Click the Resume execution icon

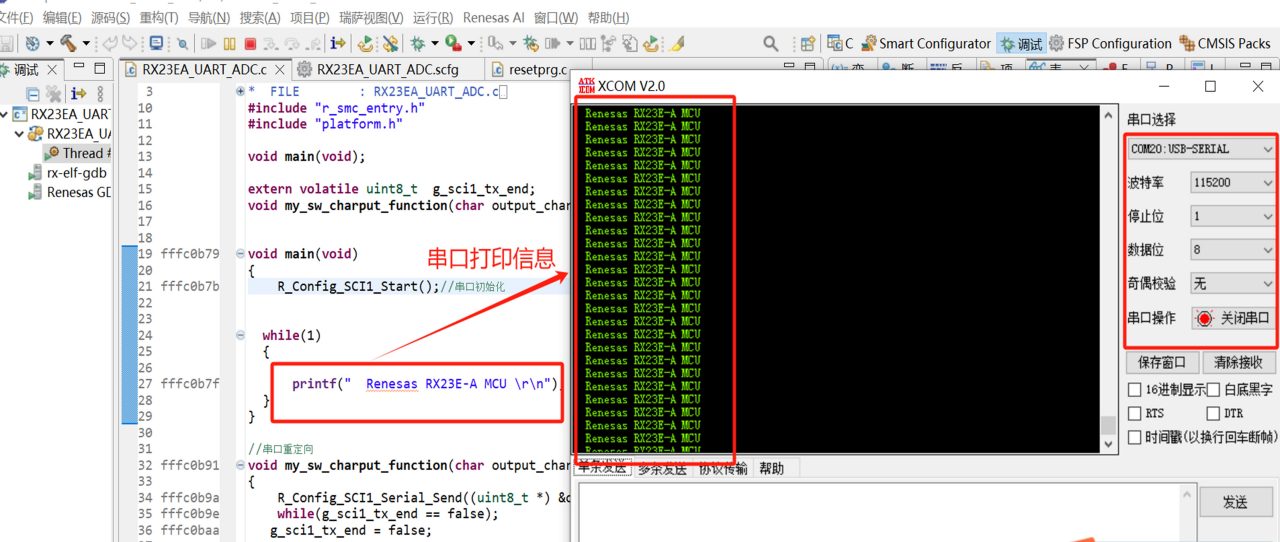209,43
